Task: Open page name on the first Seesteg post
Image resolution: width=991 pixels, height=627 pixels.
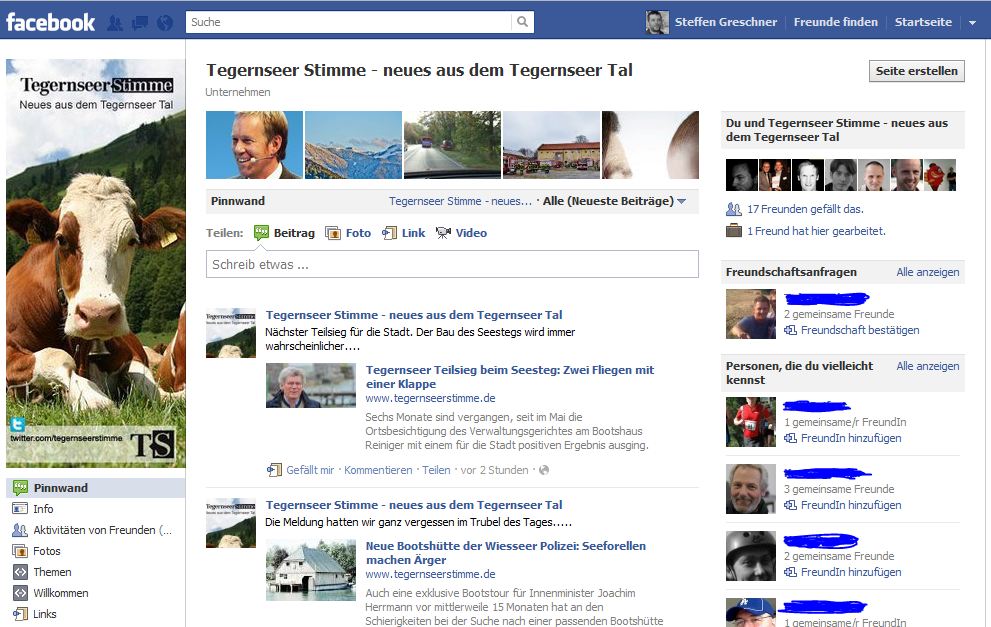Action: tap(414, 315)
